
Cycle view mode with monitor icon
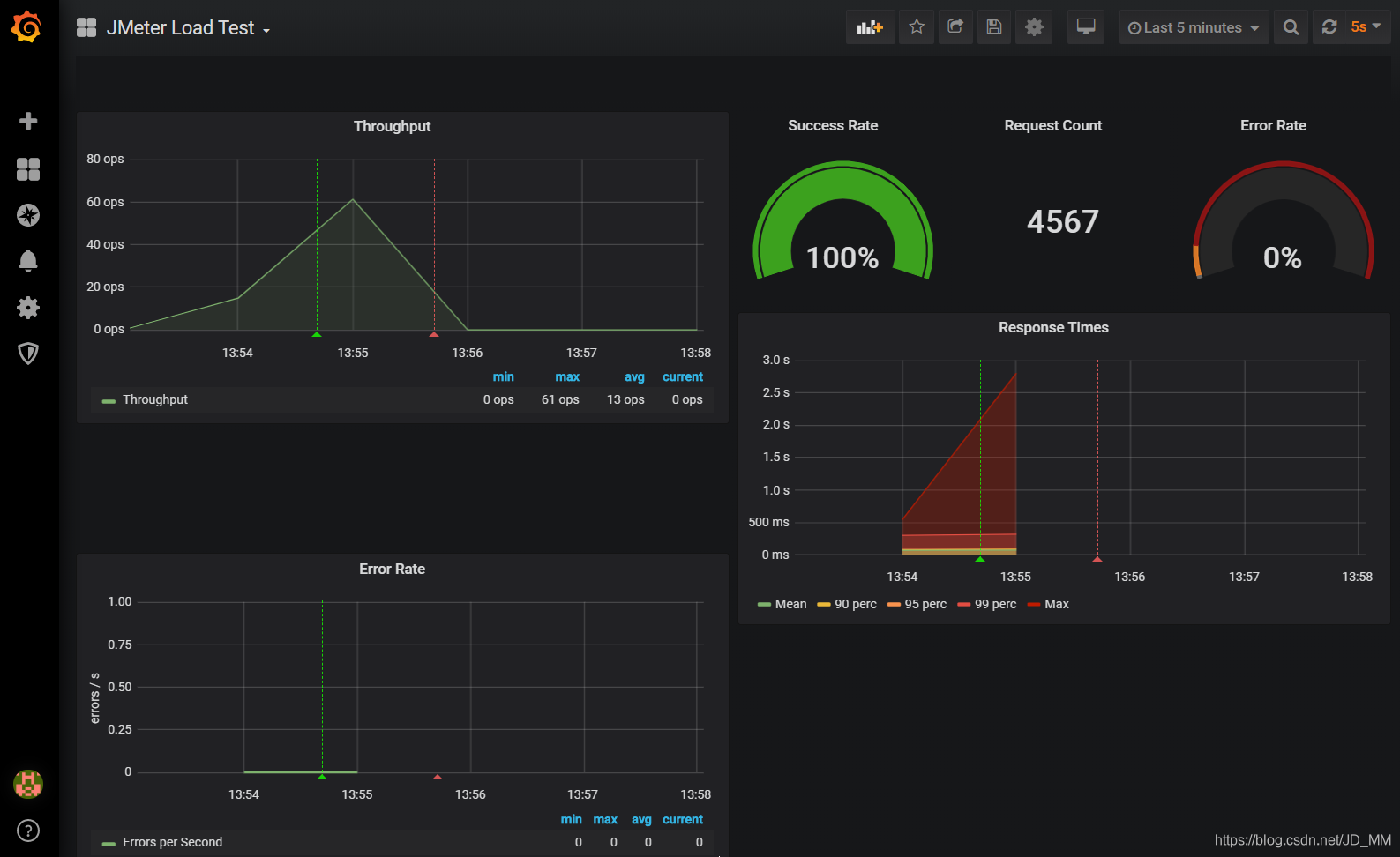(x=1086, y=27)
